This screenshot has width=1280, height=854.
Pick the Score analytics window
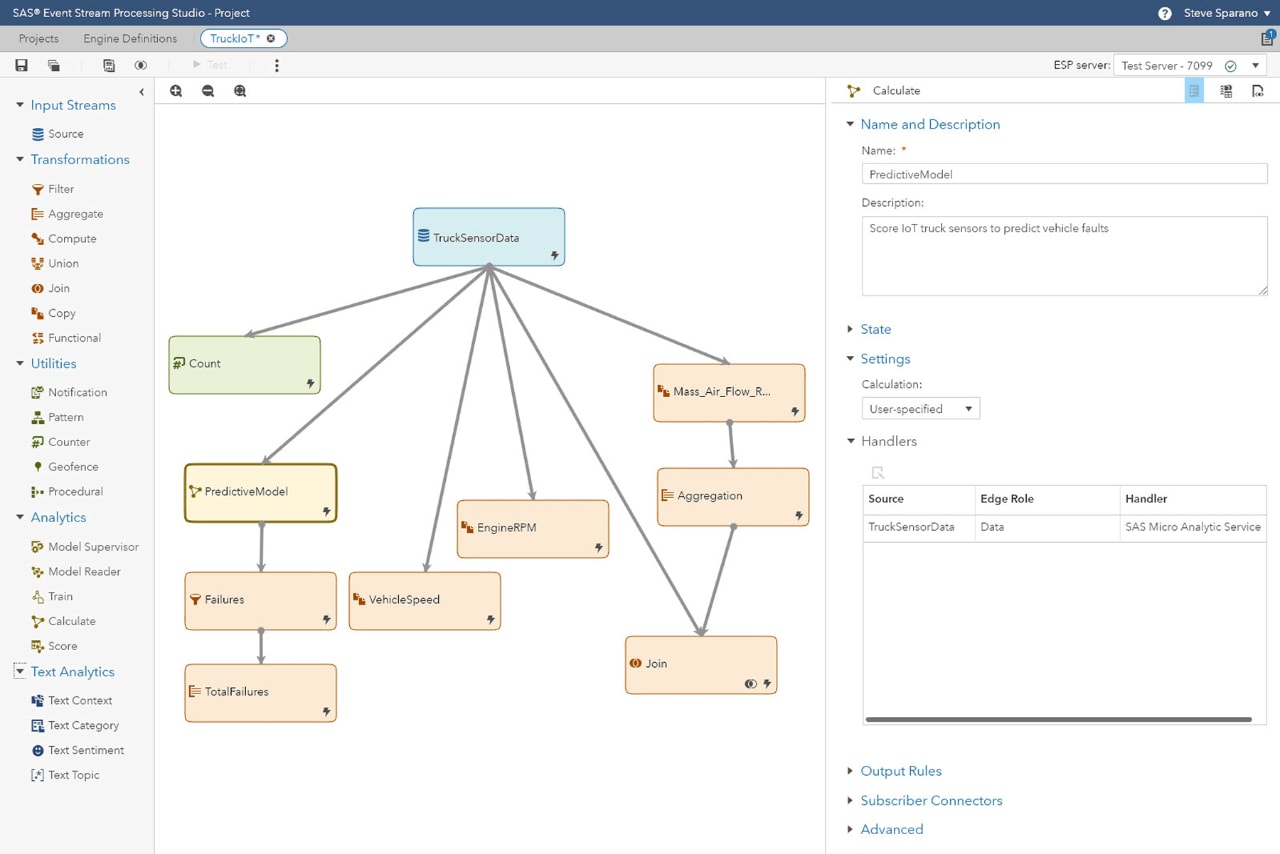tap(54, 646)
